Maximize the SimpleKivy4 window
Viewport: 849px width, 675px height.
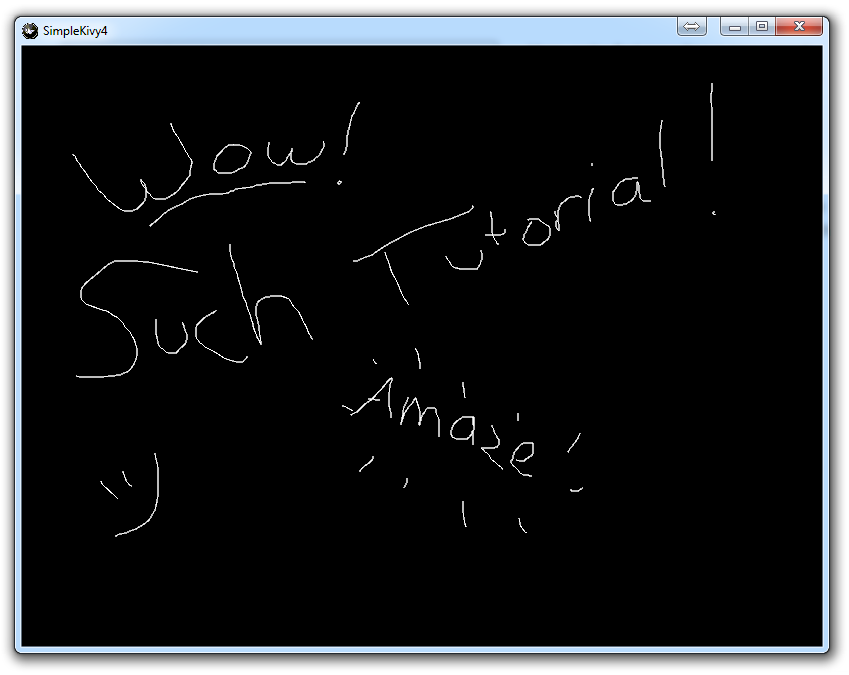point(762,27)
